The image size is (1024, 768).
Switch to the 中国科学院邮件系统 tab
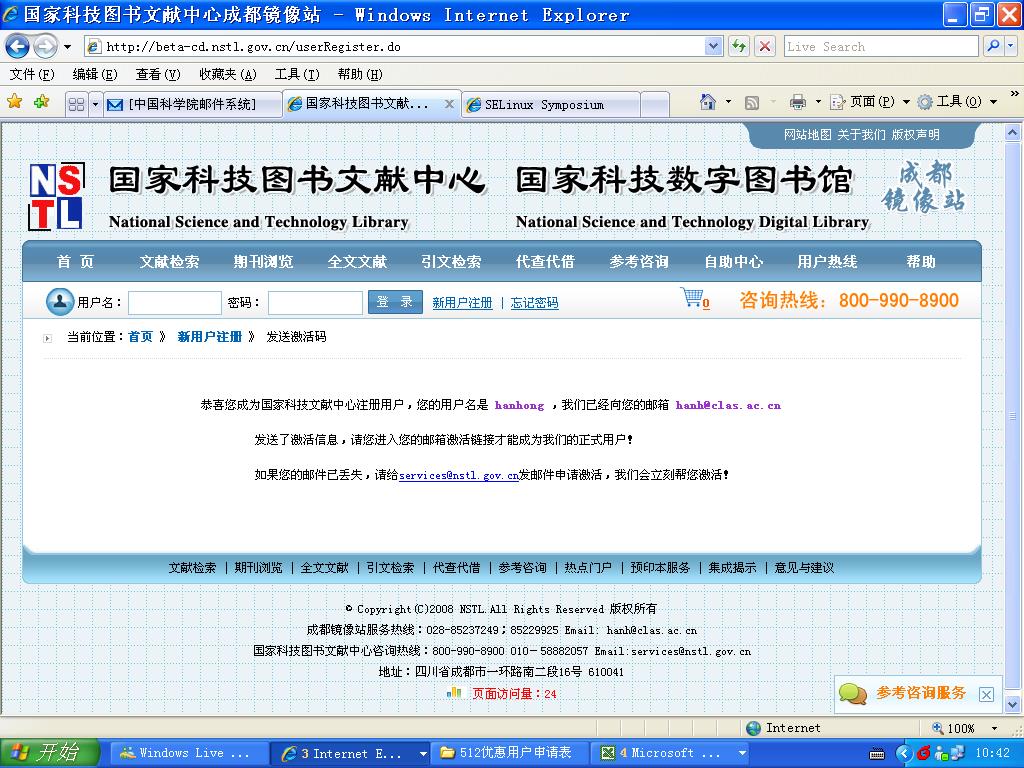193,104
